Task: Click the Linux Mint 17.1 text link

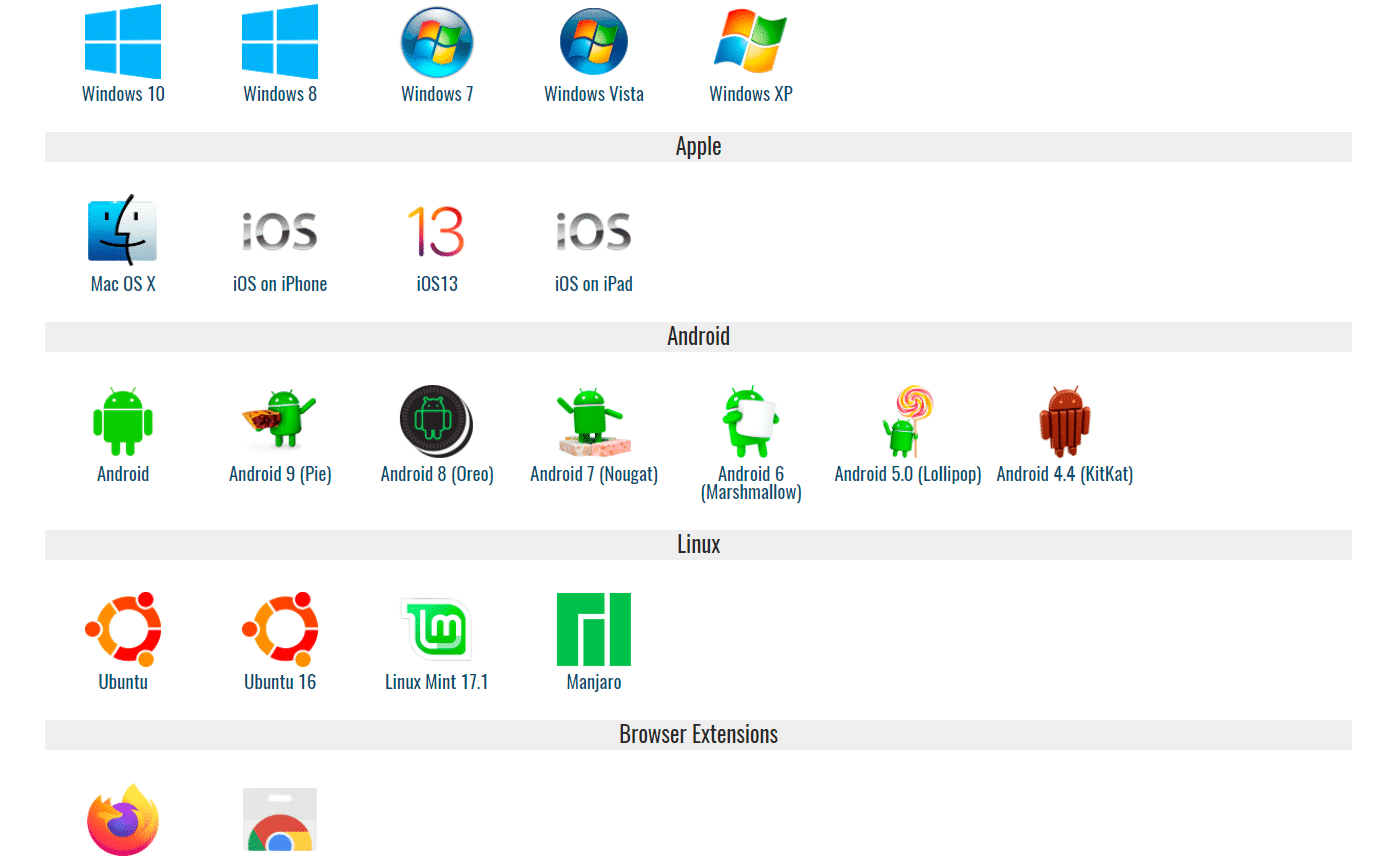Action: pos(437,682)
